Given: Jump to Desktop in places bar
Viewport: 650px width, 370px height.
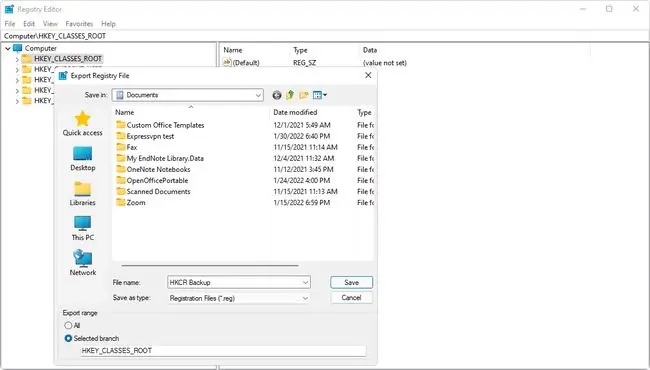Looking at the screenshot, I should pyautogui.click(x=82, y=159).
